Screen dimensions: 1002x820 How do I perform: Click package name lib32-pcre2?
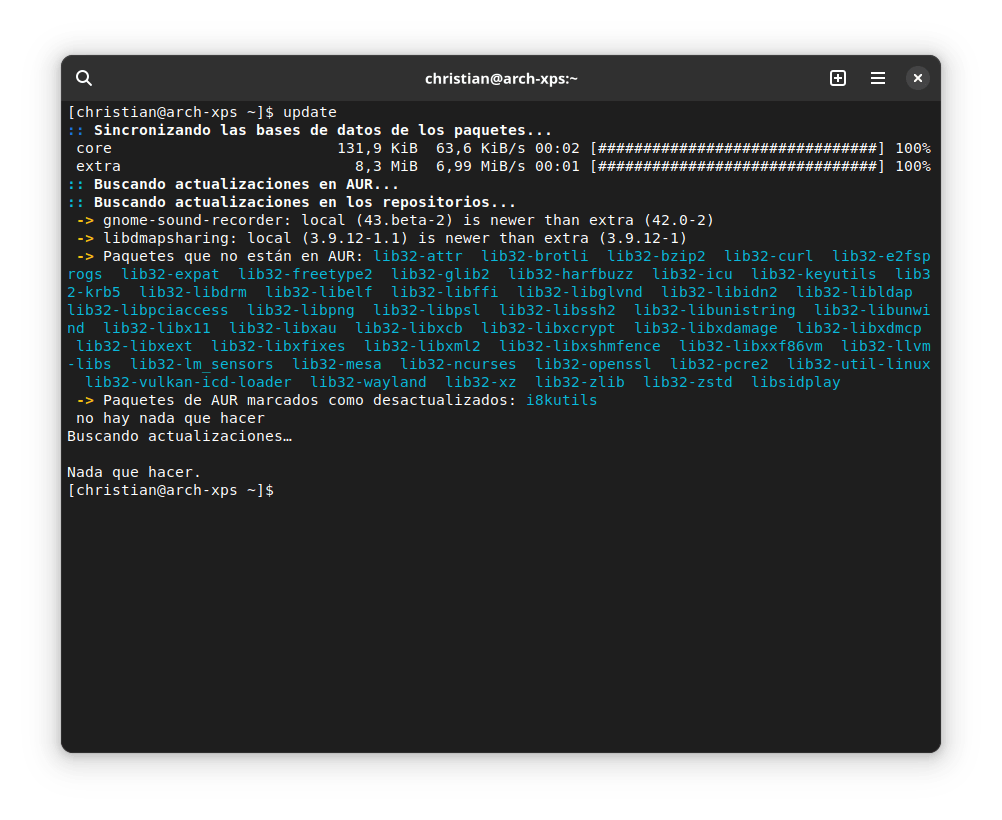pos(719,364)
